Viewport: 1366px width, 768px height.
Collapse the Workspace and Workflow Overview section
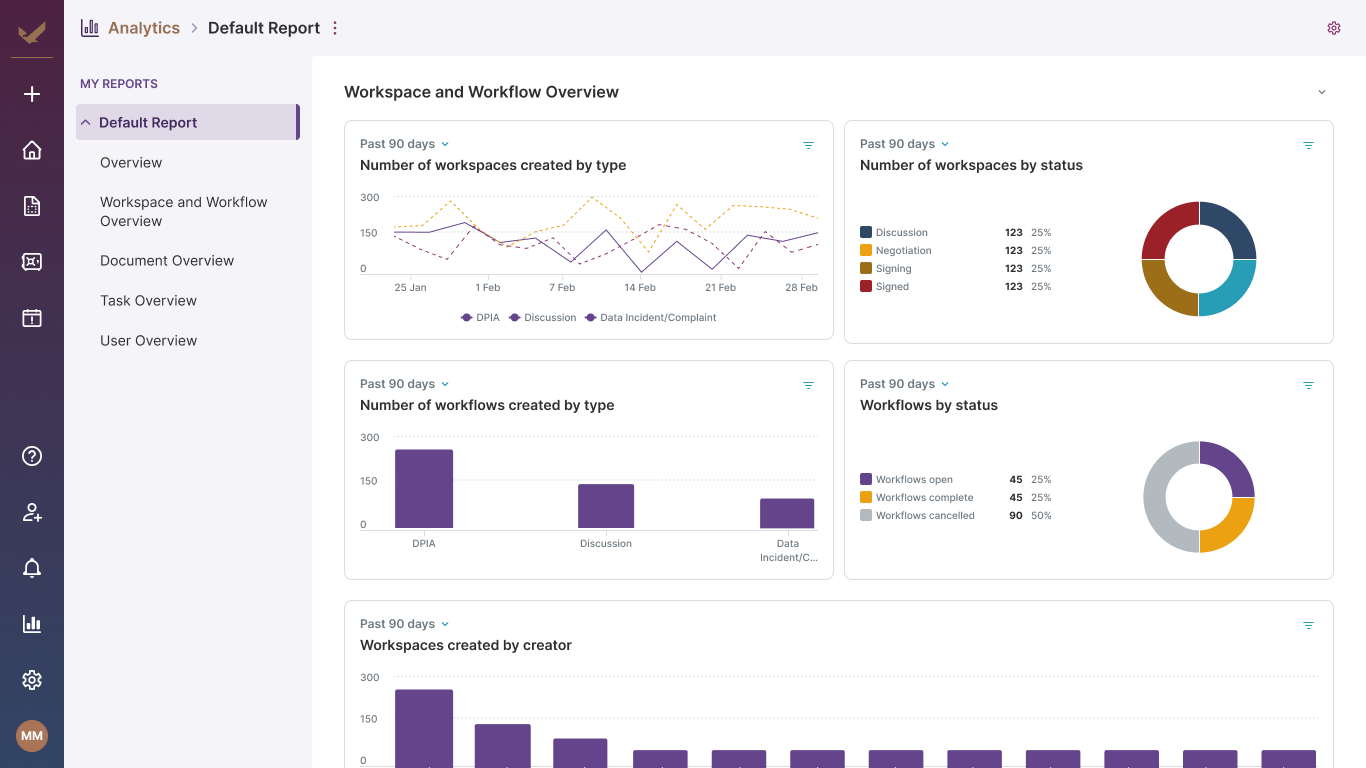1321,92
